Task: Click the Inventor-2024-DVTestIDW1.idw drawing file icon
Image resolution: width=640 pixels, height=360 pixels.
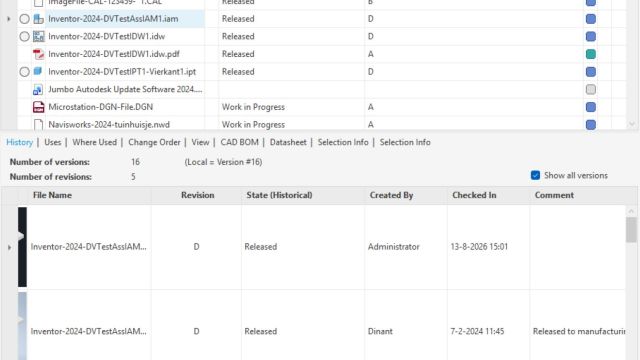Action: (x=38, y=36)
